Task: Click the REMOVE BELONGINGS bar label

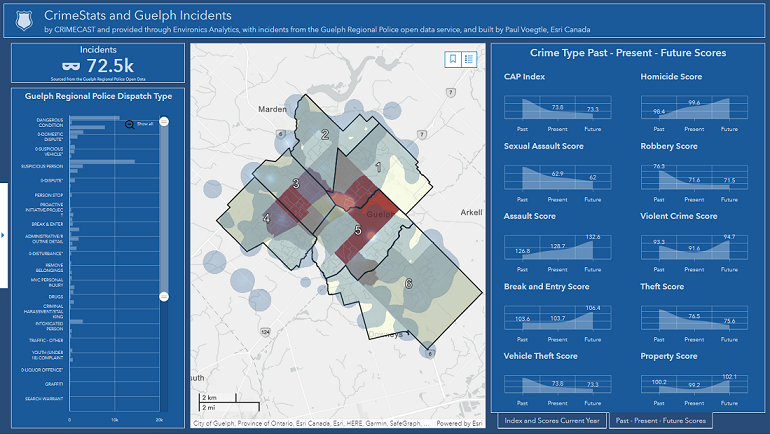Action: (49, 268)
